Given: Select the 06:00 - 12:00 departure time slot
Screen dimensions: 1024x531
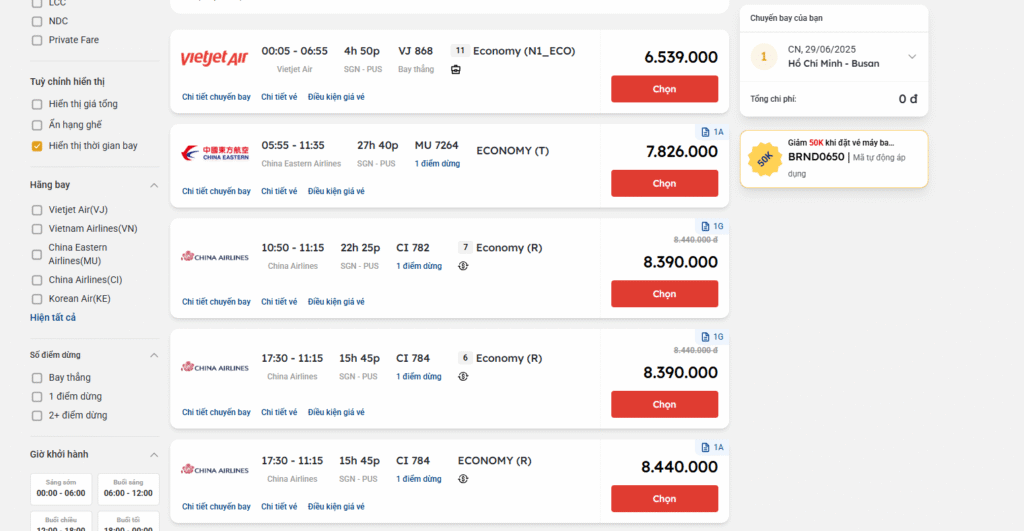Looking at the screenshot, I should (x=129, y=489).
